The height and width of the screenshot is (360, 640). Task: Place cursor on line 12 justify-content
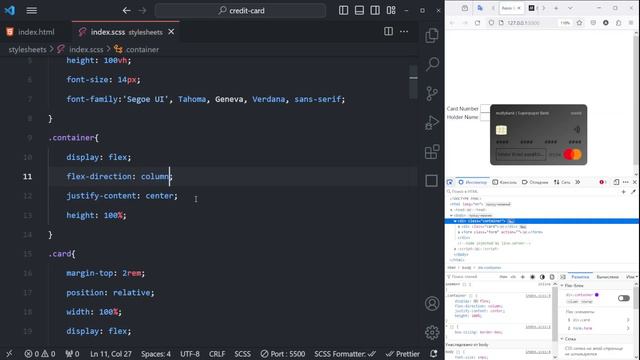[x=122, y=196]
